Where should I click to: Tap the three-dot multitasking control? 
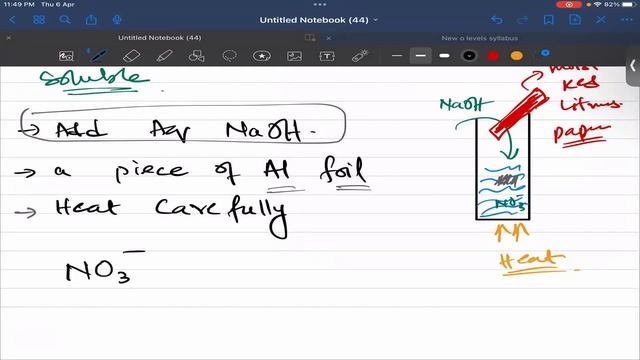(320, 4)
